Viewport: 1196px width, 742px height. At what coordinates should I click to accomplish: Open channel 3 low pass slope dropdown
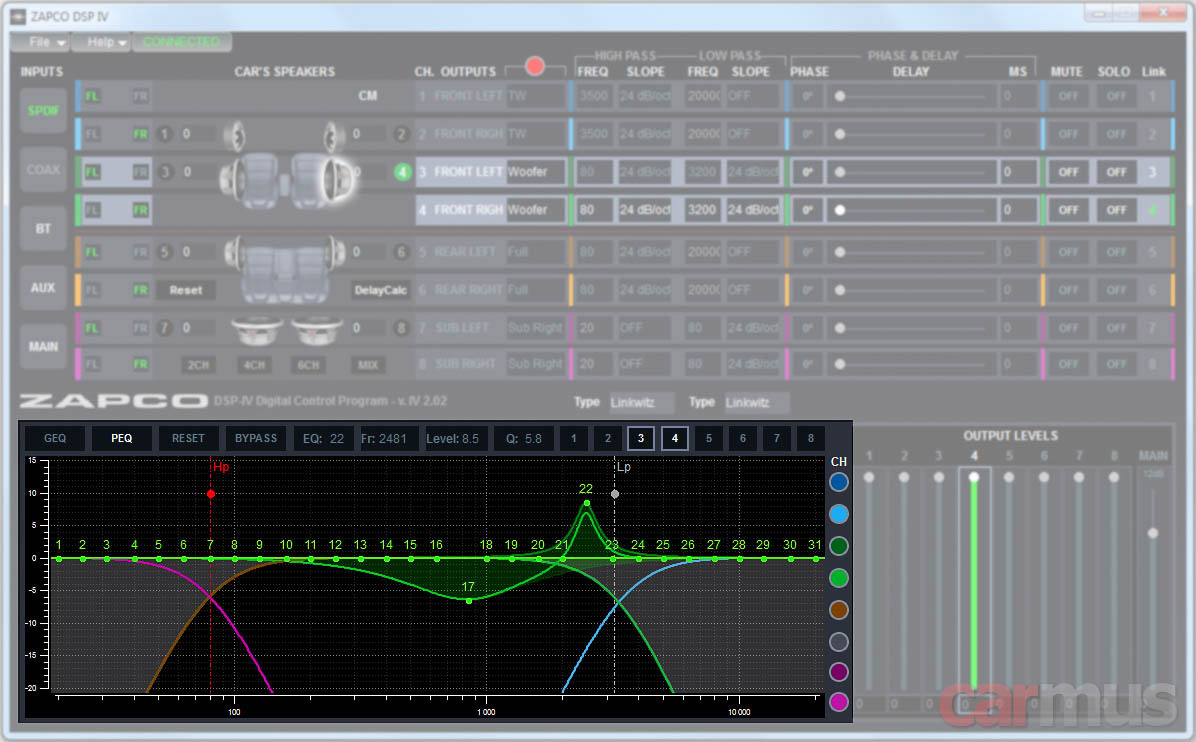[754, 172]
